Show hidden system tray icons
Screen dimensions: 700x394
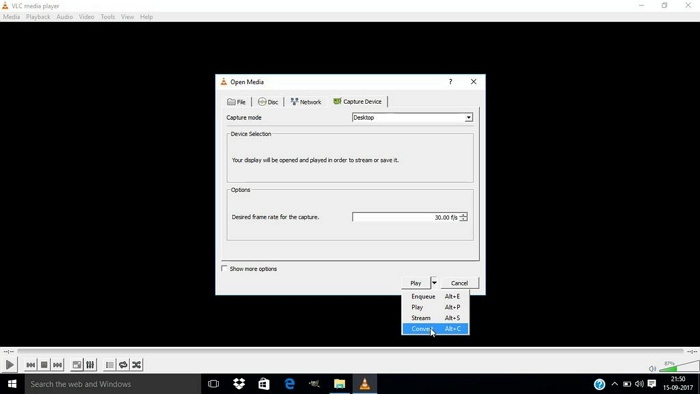click(x=615, y=384)
